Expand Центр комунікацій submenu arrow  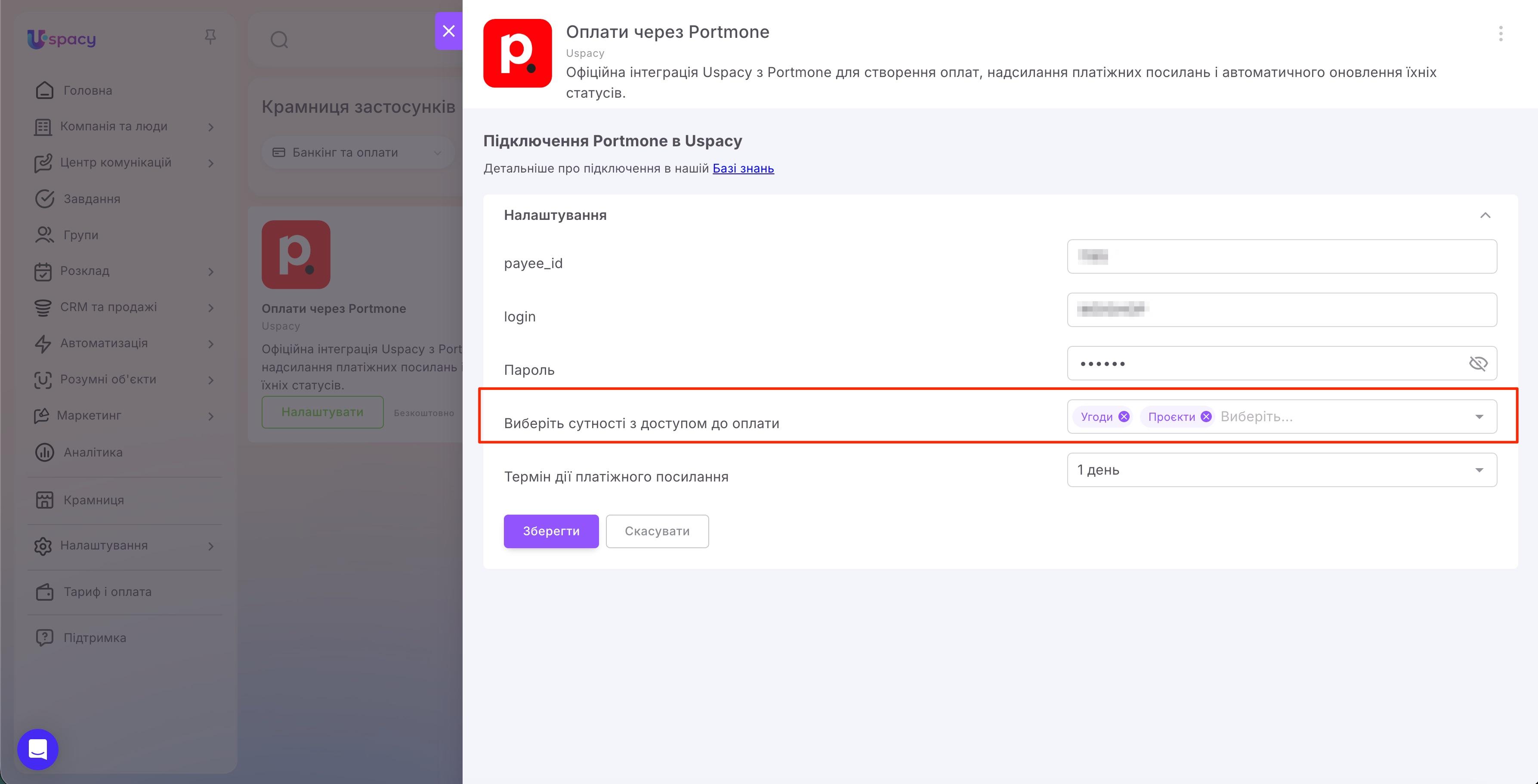click(211, 164)
